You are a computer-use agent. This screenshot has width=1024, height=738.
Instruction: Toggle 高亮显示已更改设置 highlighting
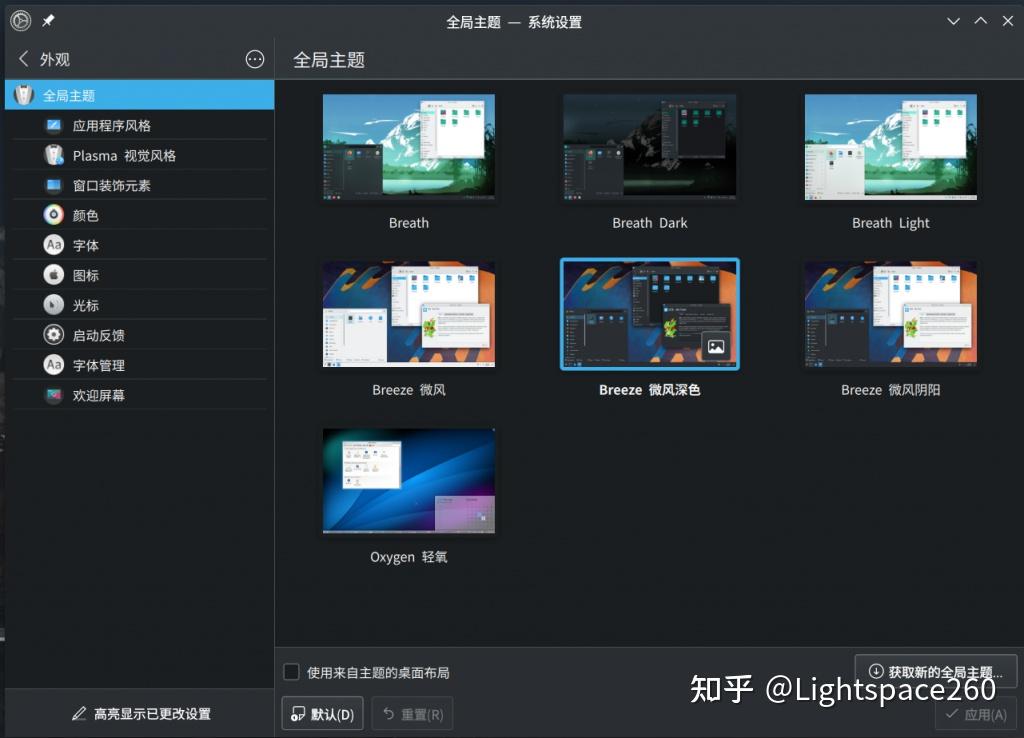pos(139,713)
